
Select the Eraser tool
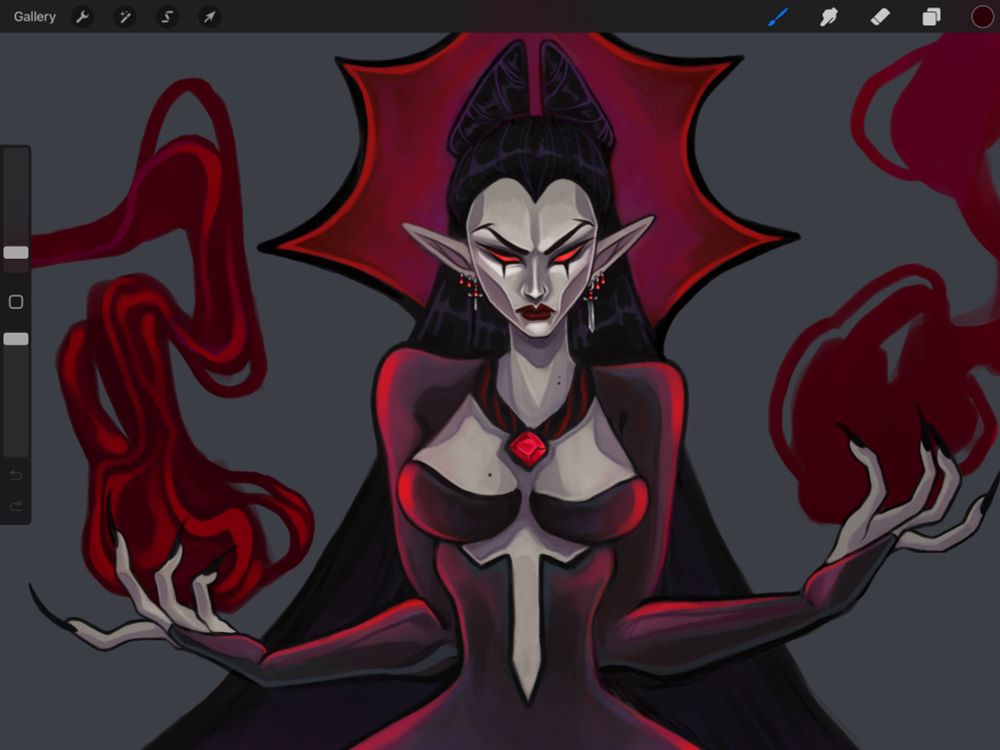880,17
